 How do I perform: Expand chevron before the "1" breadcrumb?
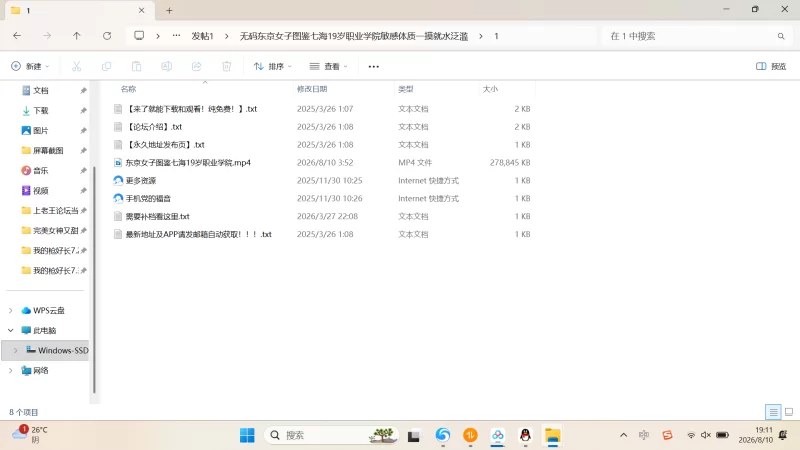coord(481,36)
